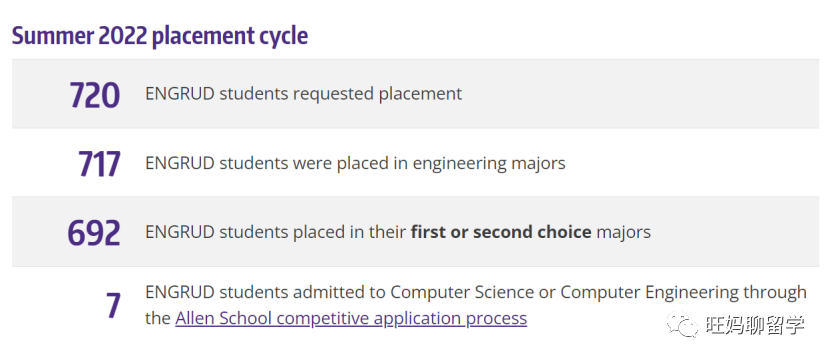Click the 旺妈聊留学 watermark text
This screenshot has height=361, width=831.
pos(755,324)
